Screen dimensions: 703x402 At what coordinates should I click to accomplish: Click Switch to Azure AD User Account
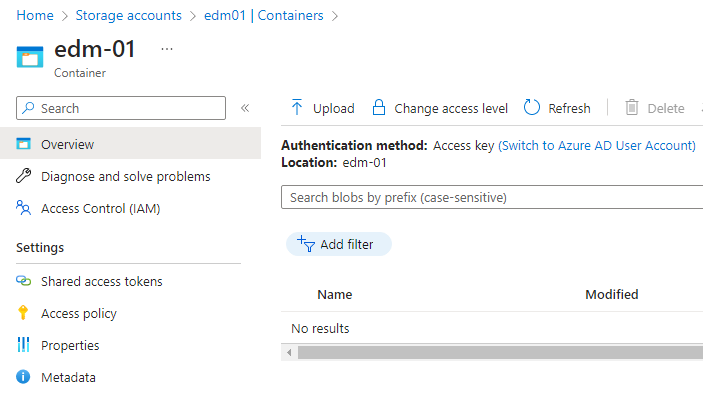coord(597,146)
